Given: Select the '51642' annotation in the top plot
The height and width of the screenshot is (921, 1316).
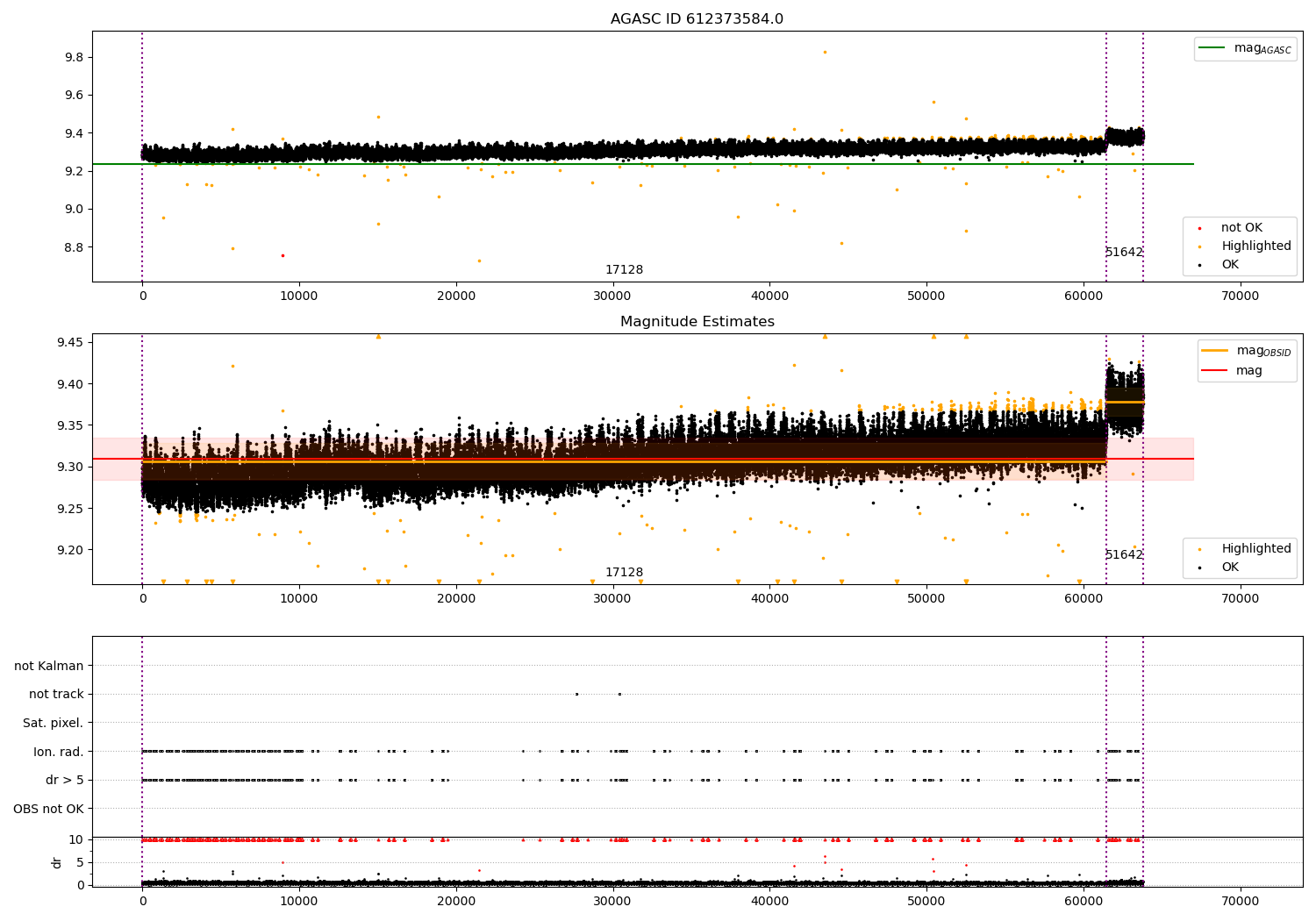Looking at the screenshot, I should [1124, 253].
